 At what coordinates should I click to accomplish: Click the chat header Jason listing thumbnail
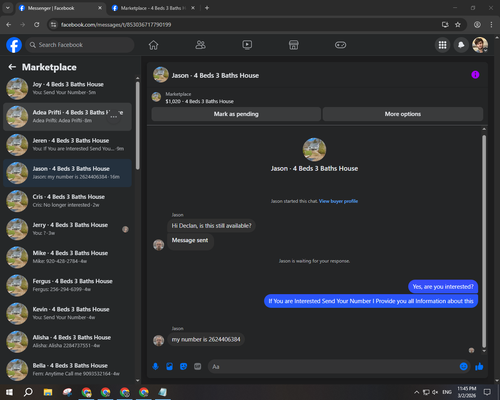[161, 75]
